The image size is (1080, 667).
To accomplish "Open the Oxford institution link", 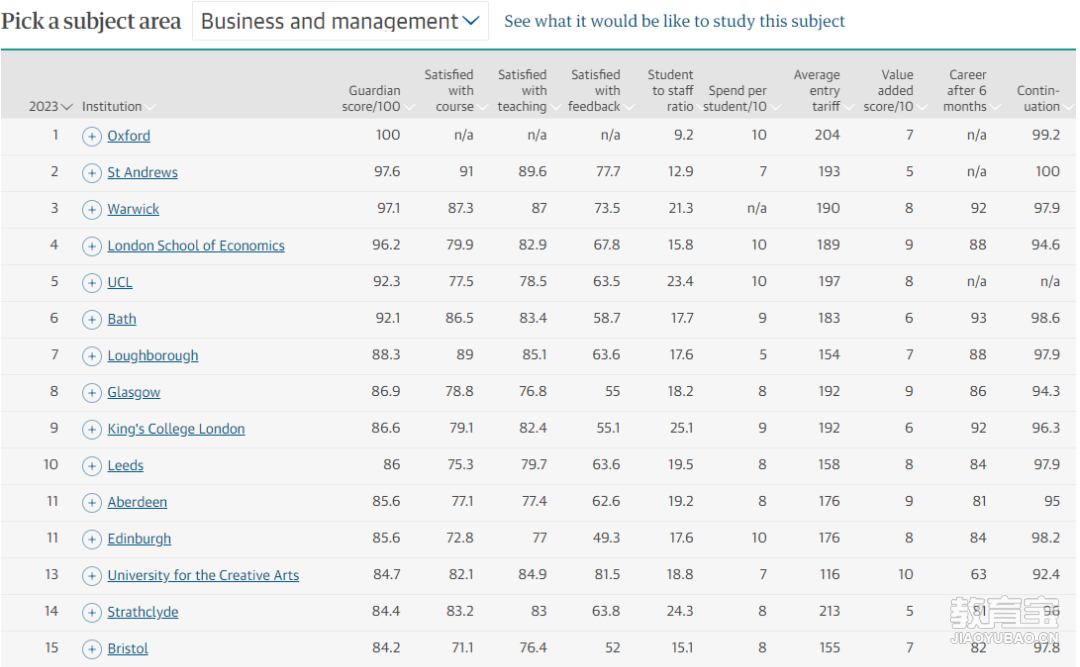I will 129,136.
